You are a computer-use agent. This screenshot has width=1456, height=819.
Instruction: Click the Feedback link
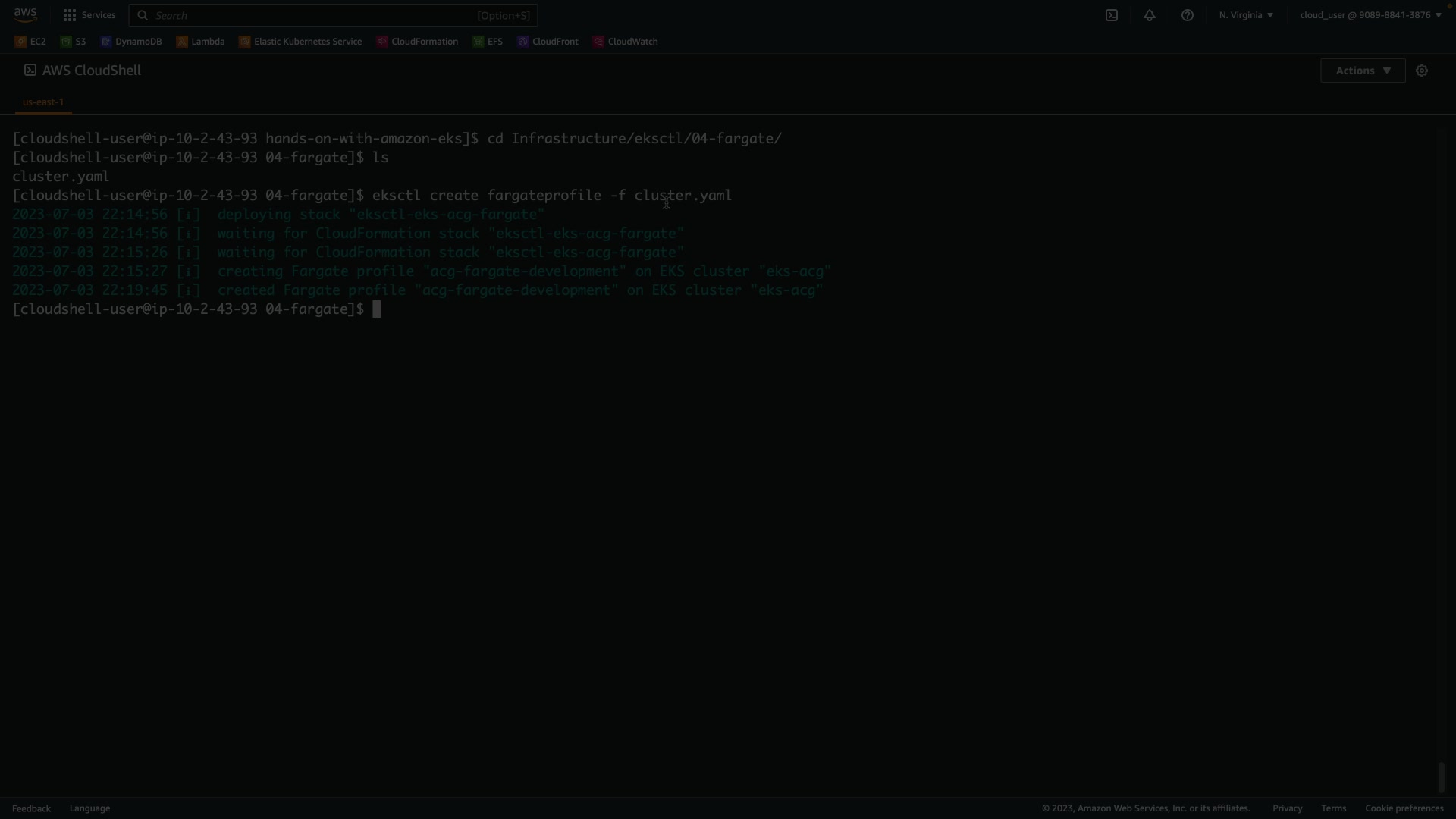[x=31, y=808]
